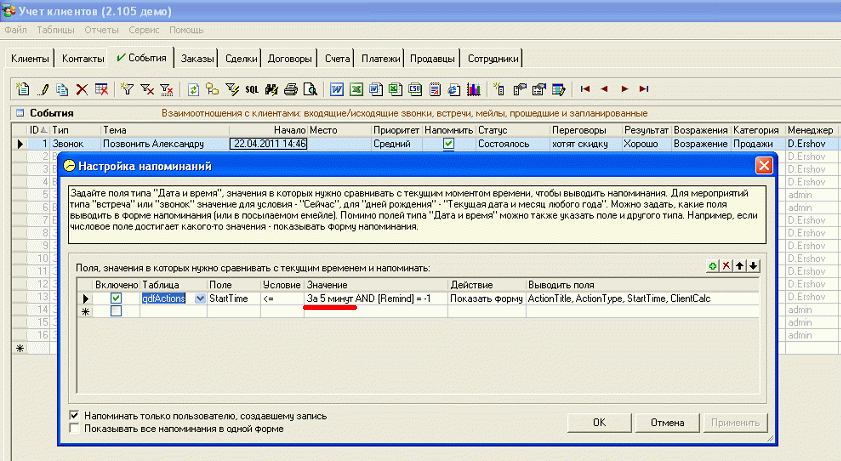Switch to the 'Заказы' tab

[x=196, y=59]
